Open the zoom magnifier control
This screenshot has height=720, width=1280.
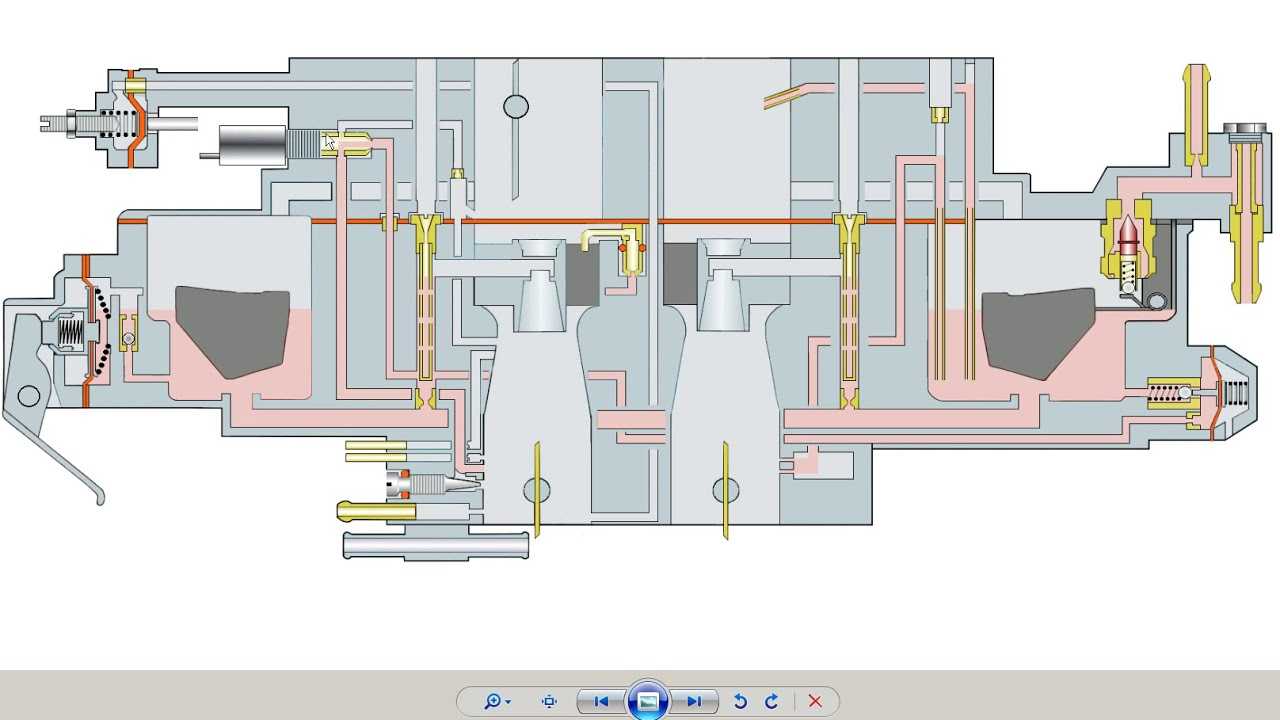[x=493, y=702]
